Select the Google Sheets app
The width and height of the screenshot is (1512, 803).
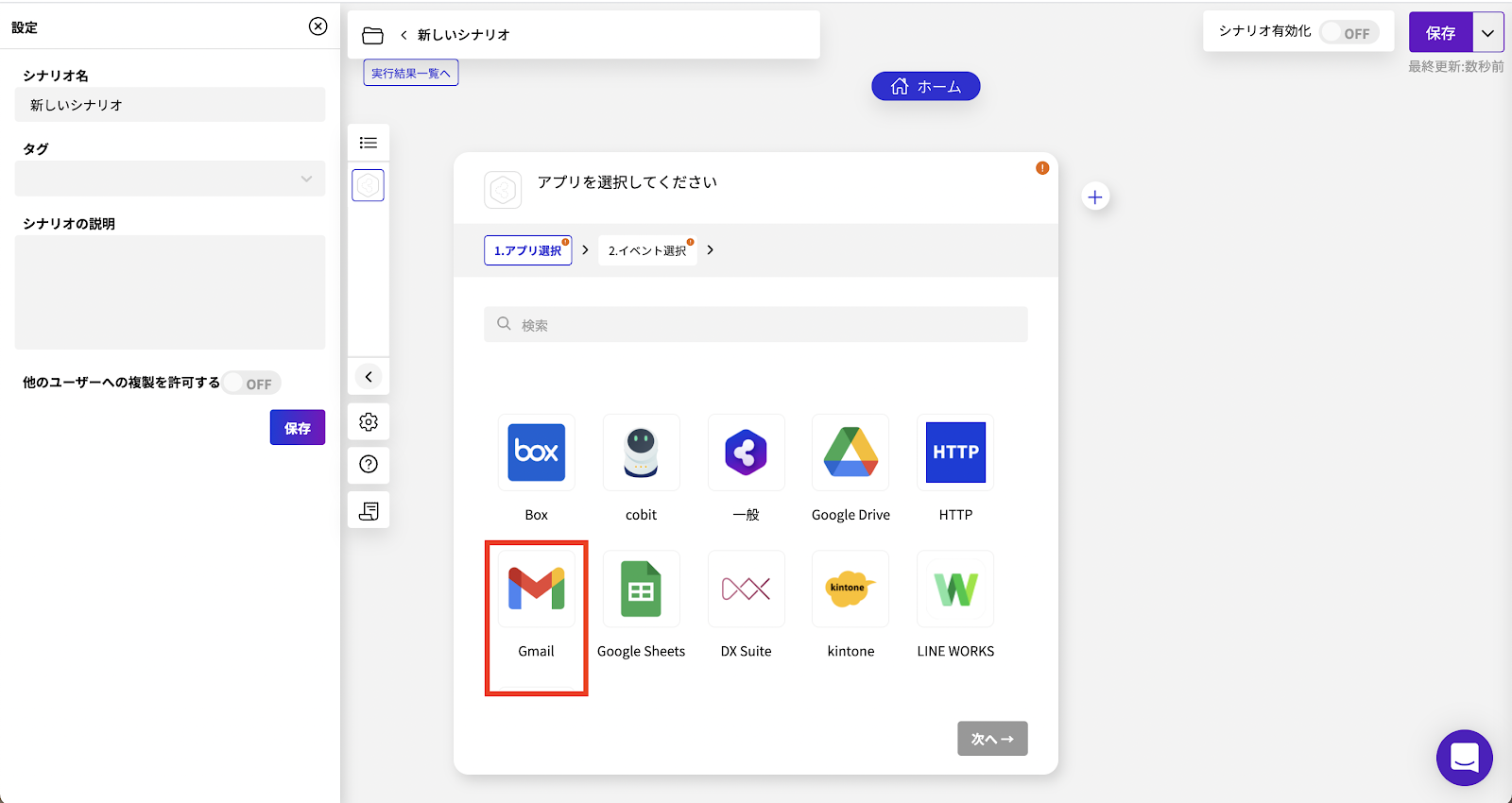(641, 589)
